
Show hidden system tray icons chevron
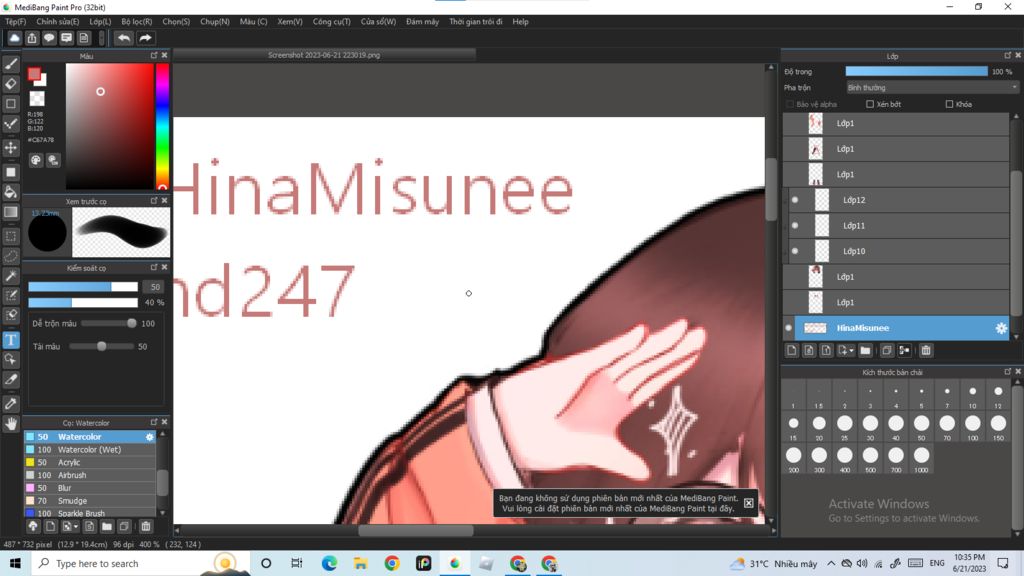coord(831,563)
